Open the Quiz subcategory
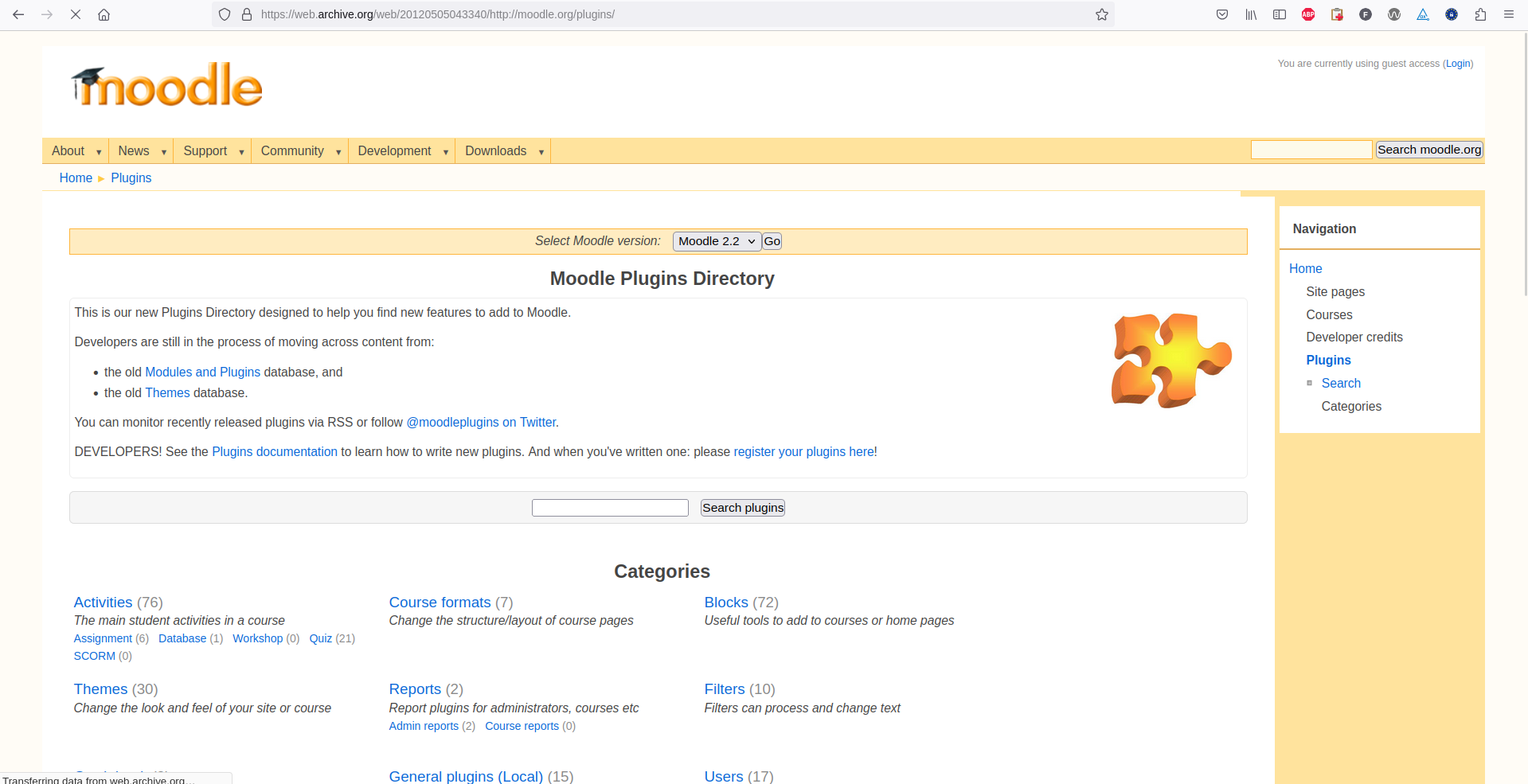Screen dimensions: 1528x784 321,638
